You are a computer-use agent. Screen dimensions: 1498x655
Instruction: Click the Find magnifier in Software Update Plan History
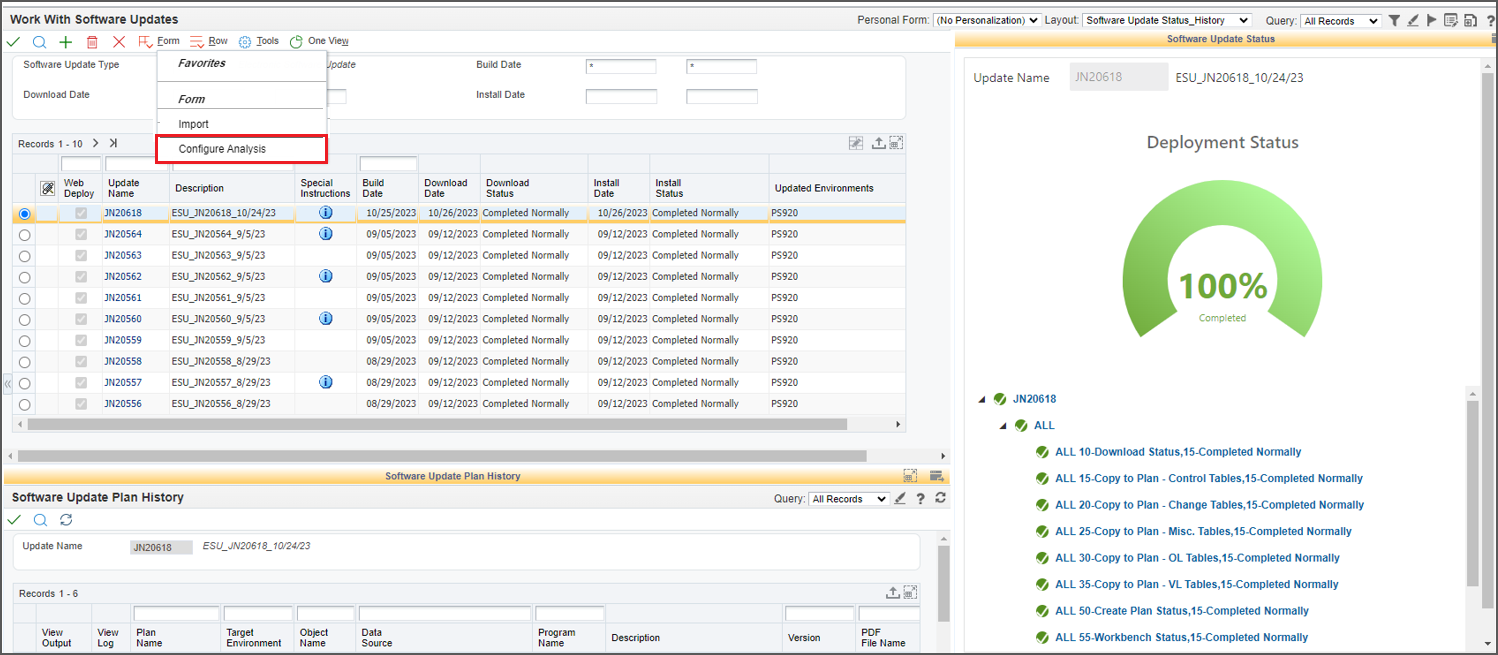coord(40,520)
